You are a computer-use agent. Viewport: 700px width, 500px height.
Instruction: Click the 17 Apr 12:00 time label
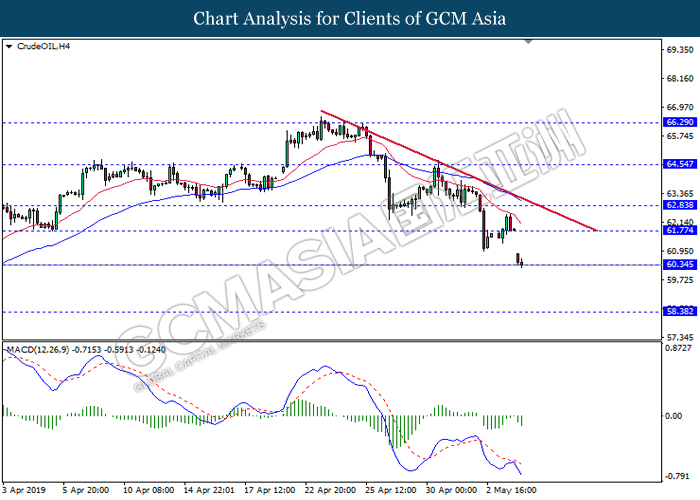270,490
